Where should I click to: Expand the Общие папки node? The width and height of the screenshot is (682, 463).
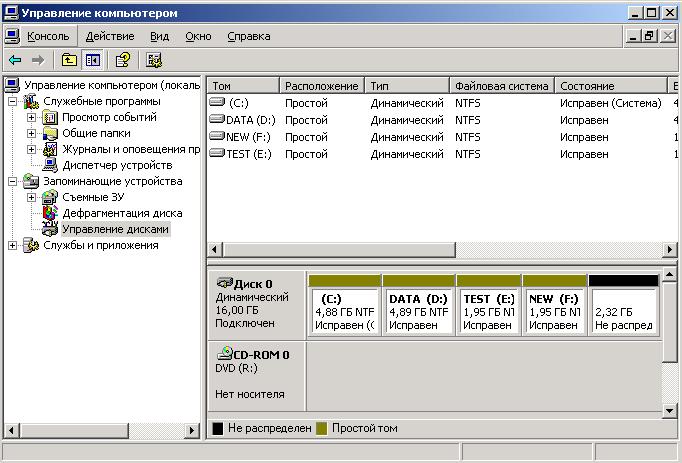pos(31,134)
